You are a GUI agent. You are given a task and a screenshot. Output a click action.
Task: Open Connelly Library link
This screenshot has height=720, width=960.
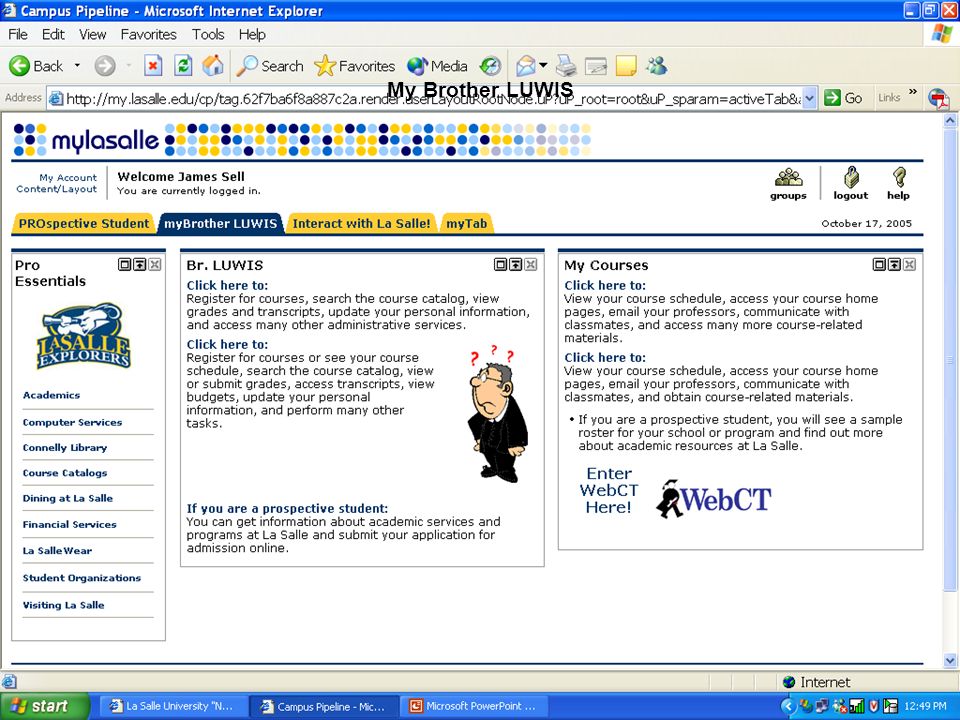(65, 448)
